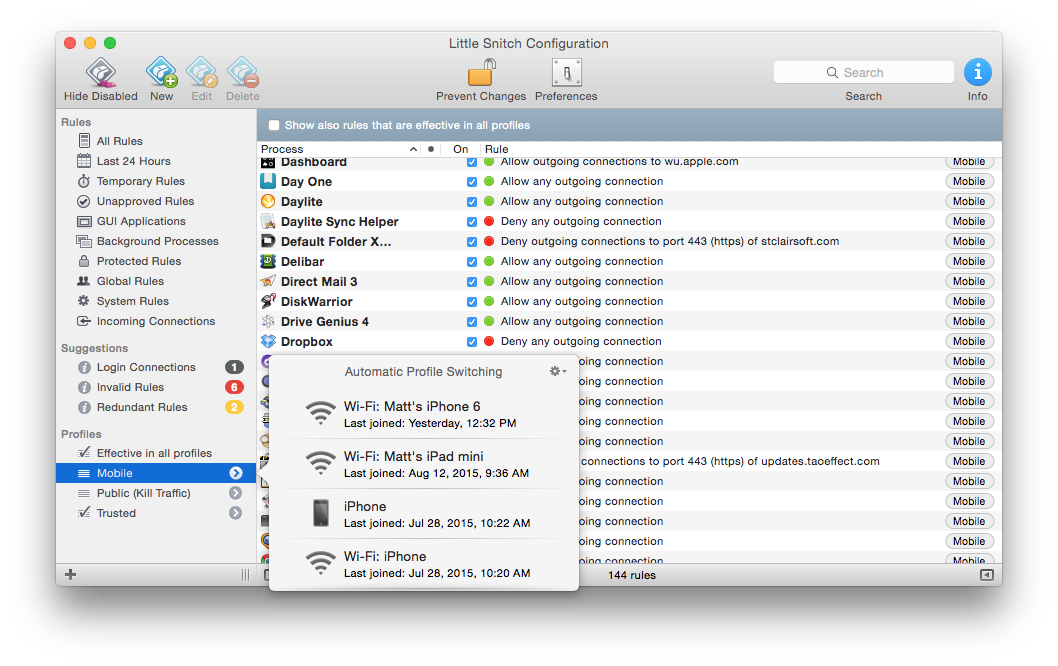
Task: Select Wi-Fi: Matt's iPhone 6 network entry
Action: click(x=424, y=414)
